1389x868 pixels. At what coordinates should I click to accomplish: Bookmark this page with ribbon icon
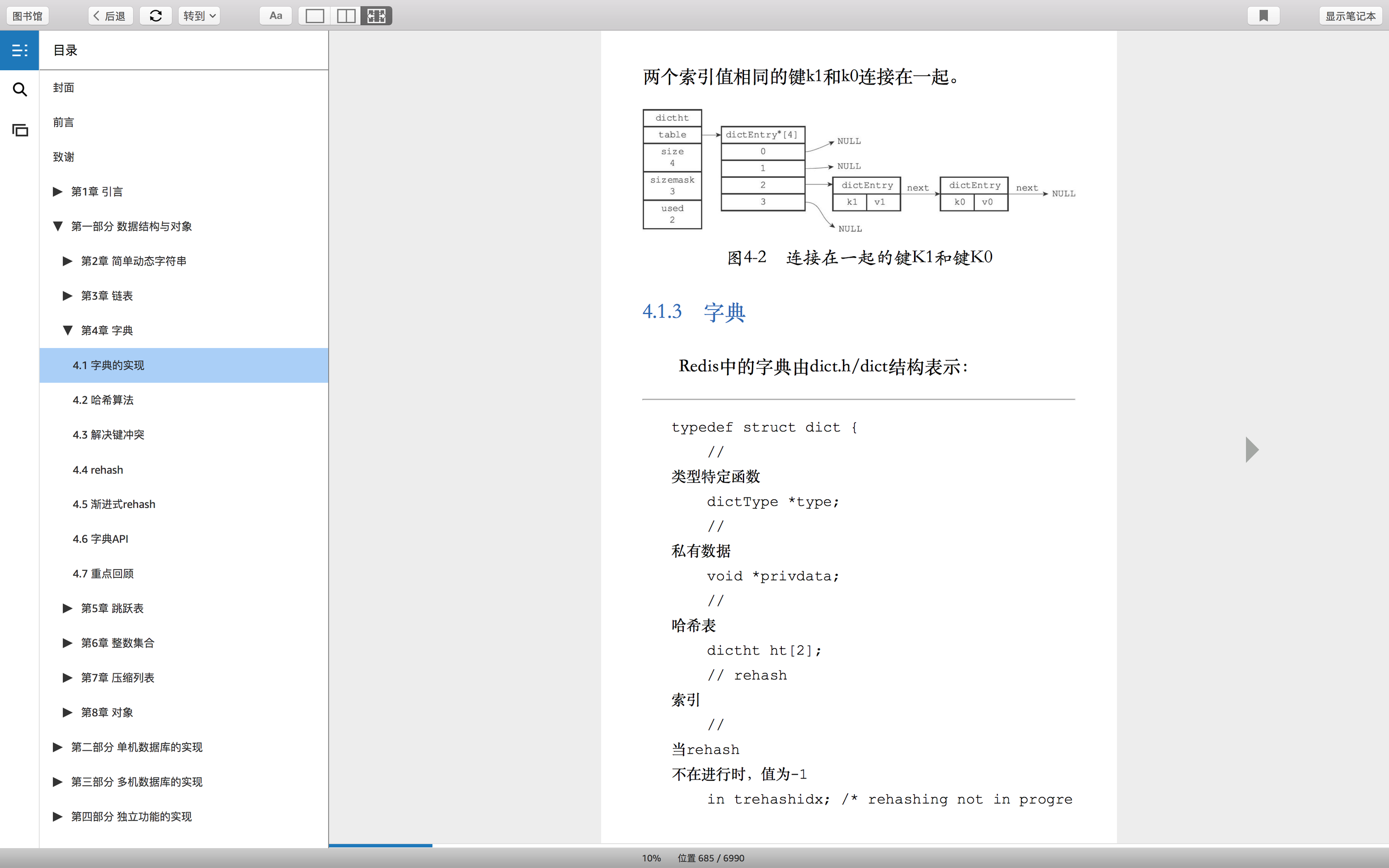[x=1263, y=16]
